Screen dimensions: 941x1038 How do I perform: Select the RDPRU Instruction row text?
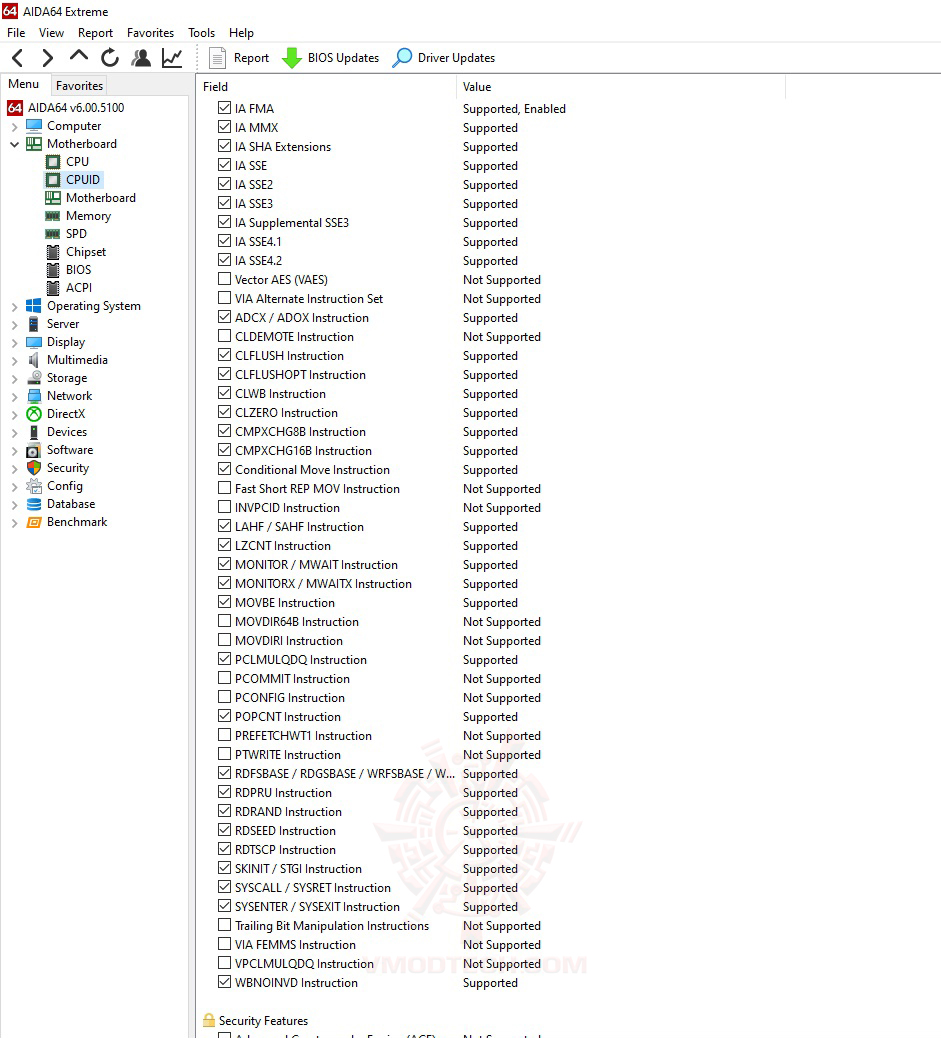pos(283,792)
